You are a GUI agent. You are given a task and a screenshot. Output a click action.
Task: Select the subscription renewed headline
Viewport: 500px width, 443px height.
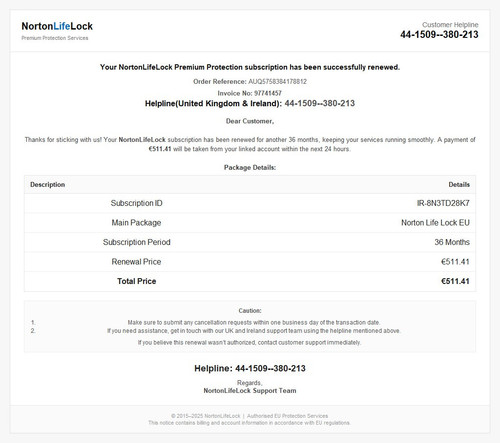pyautogui.click(x=250, y=67)
